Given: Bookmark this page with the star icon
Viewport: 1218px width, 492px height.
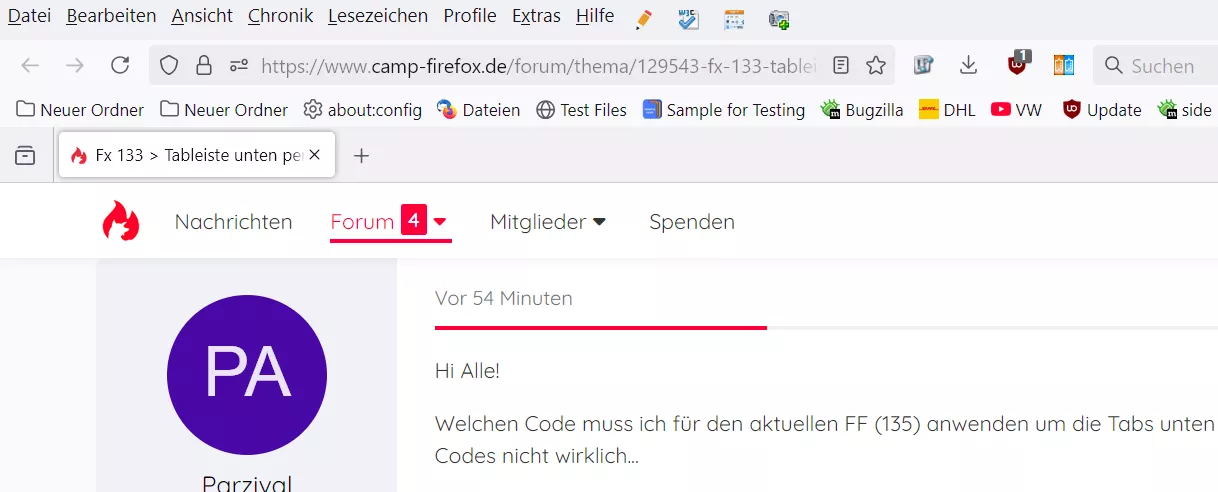Looking at the screenshot, I should 876,66.
